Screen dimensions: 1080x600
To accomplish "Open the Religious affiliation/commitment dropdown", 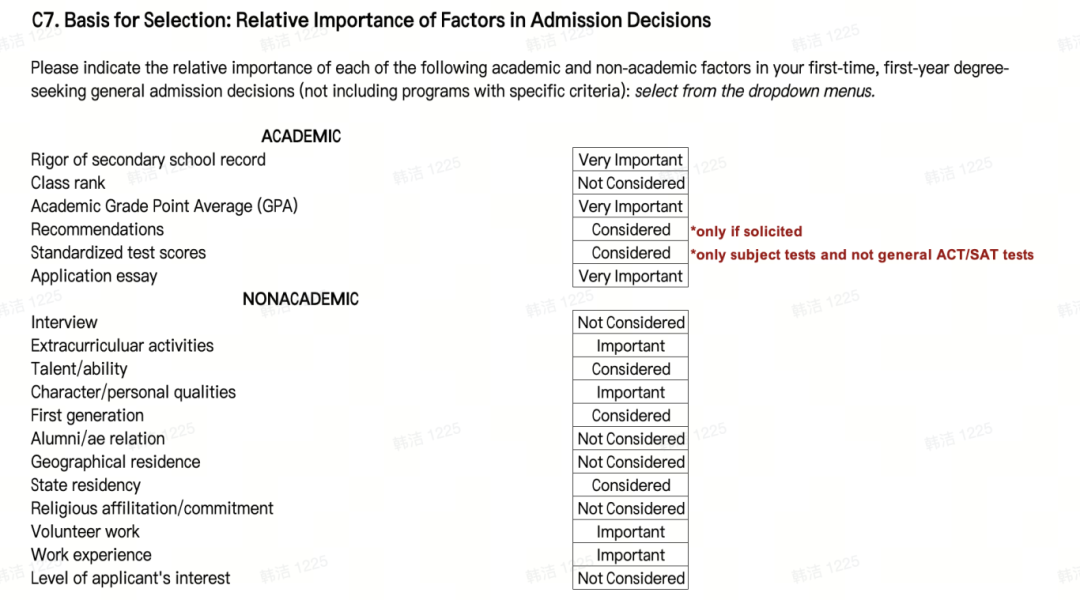I will (630, 508).
